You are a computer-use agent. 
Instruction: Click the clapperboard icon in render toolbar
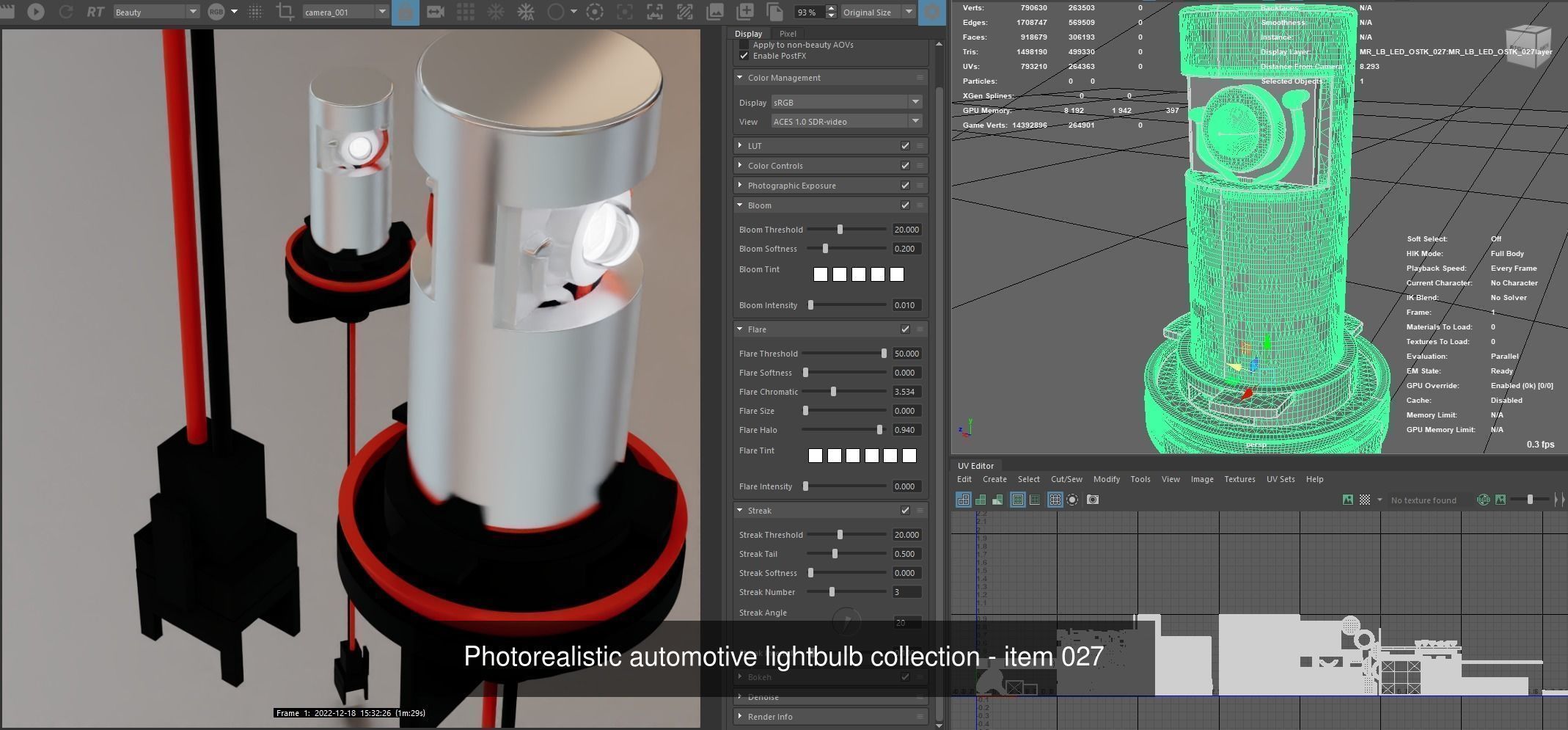point(7,12)
